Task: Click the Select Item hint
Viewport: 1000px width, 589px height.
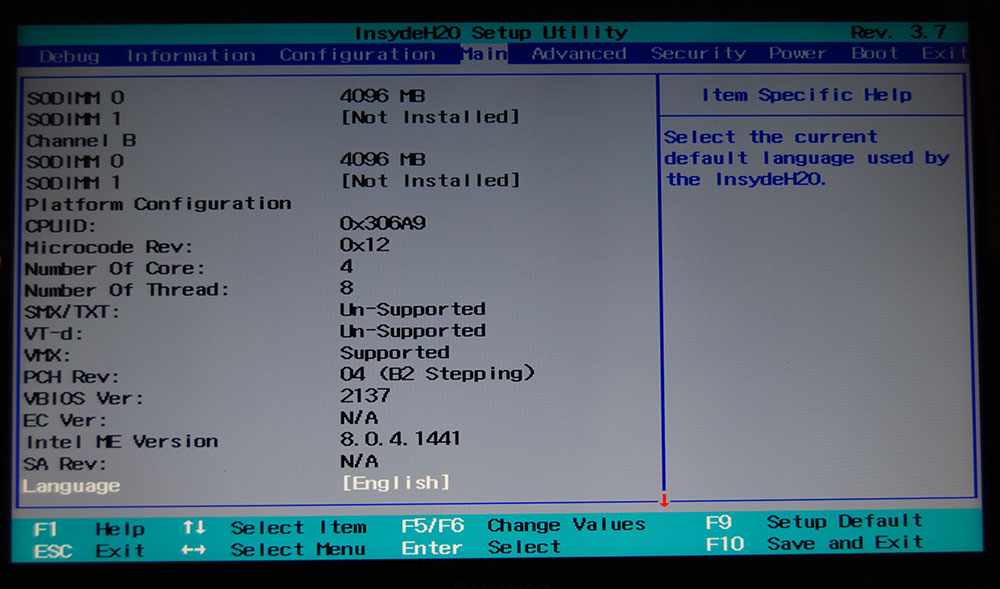Action: tap(275, 528)
